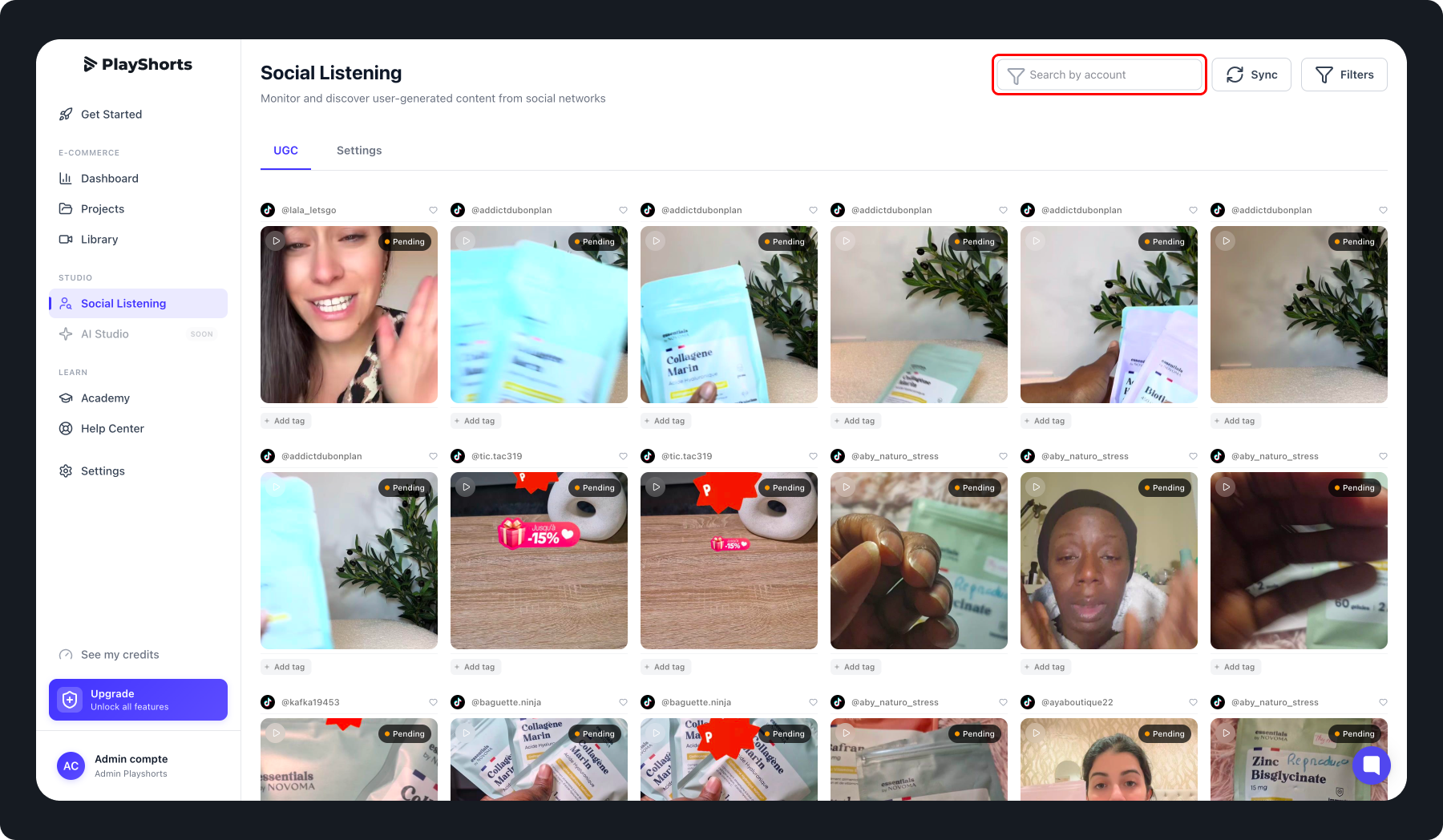Viewport: 1443px width, 840px height.
Task: Click the @ayaboutique22 account name
Action: (1077, 702)
